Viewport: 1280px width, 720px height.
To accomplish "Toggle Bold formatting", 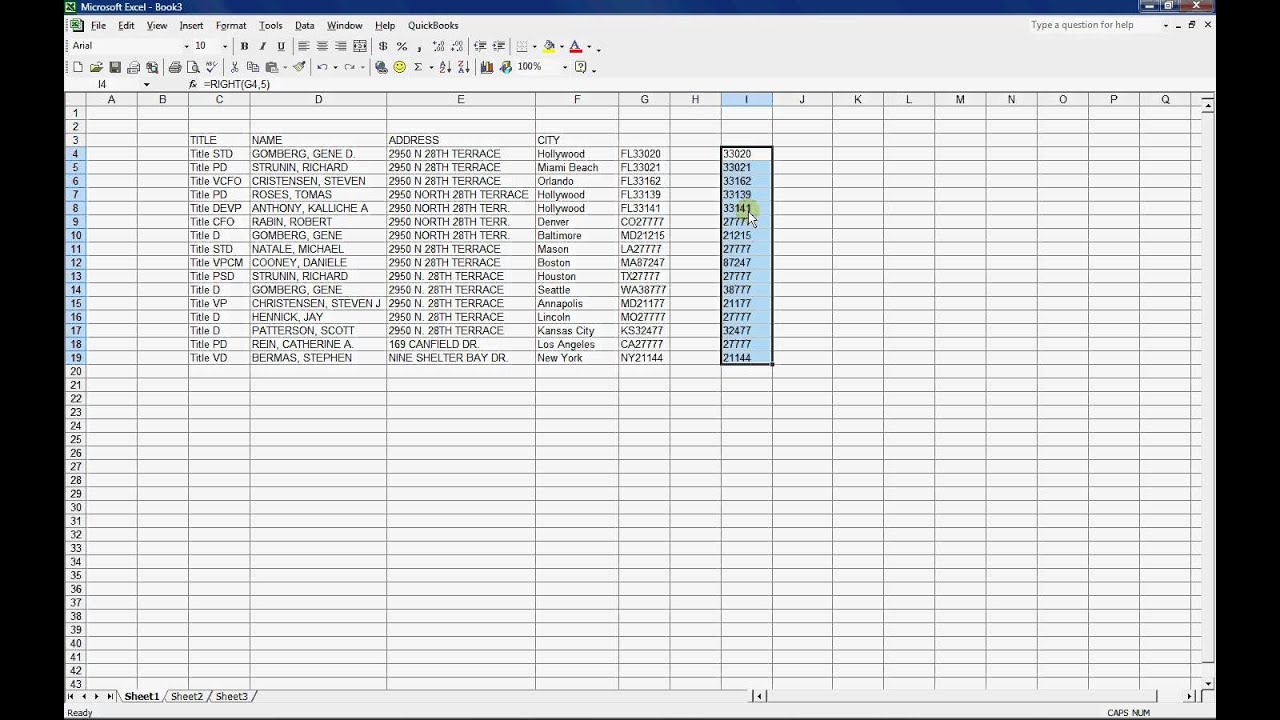I will point(244,46).
